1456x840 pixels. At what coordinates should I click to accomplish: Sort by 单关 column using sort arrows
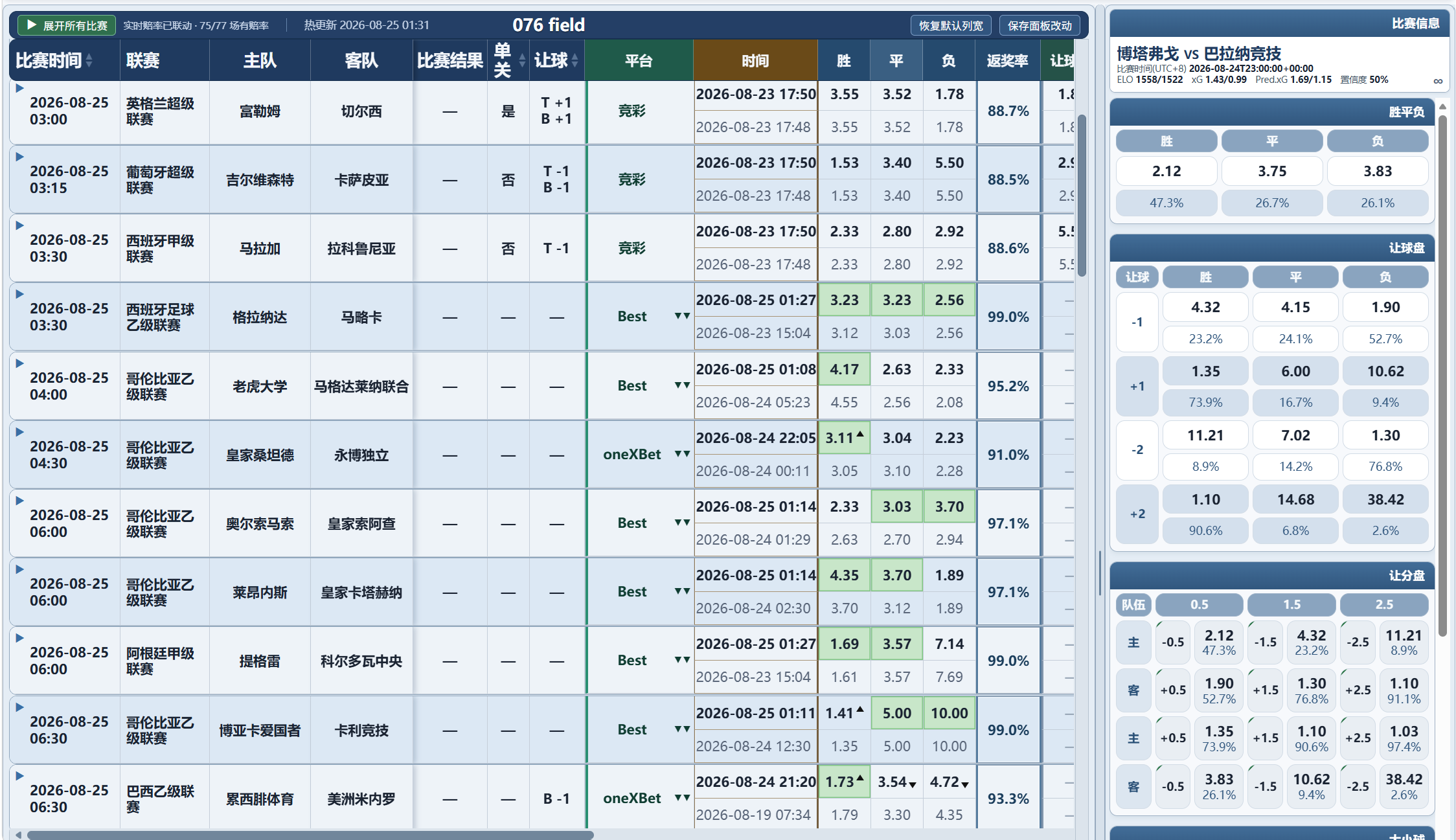522,61
